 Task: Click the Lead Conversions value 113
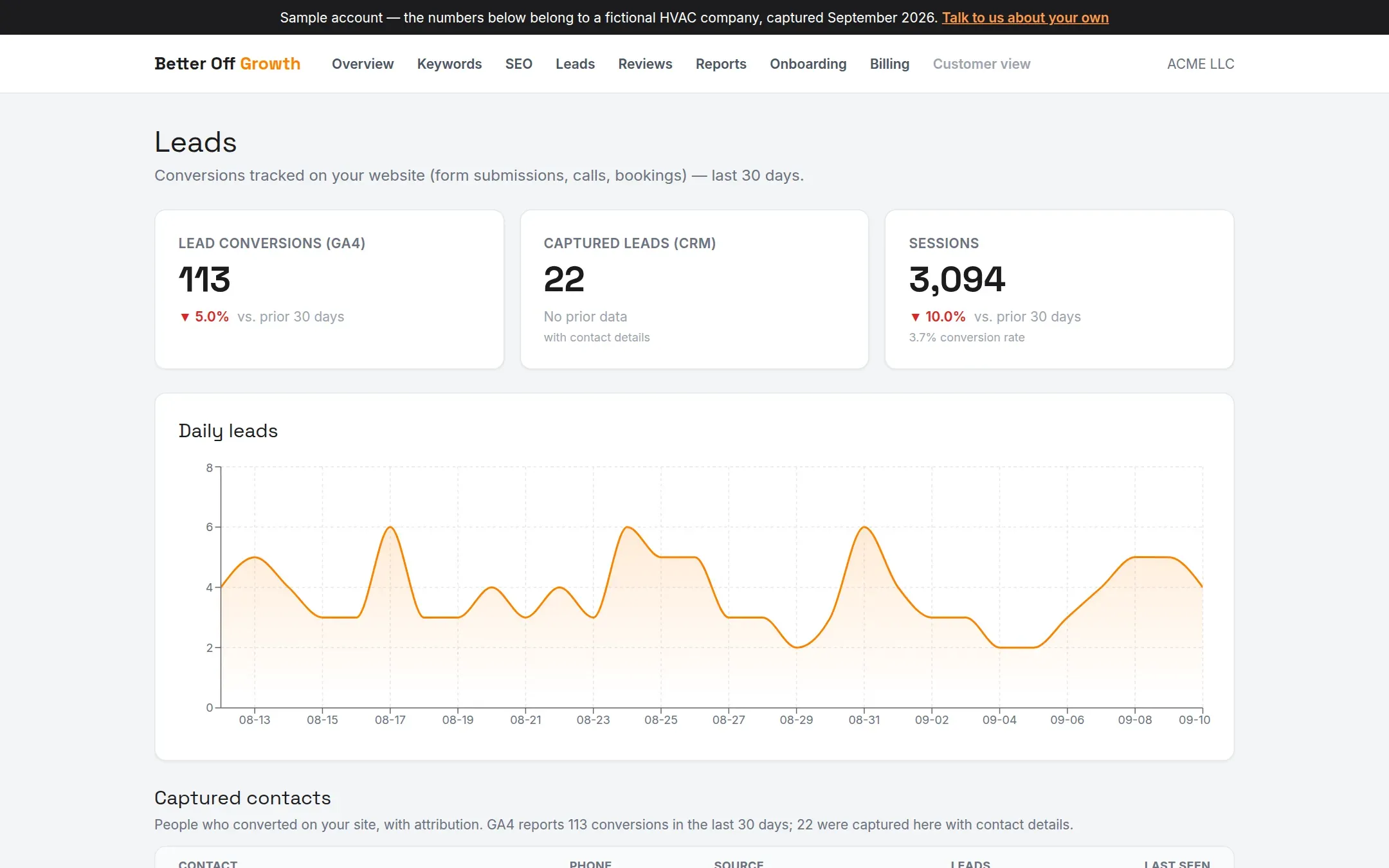(x=204, y=279)
